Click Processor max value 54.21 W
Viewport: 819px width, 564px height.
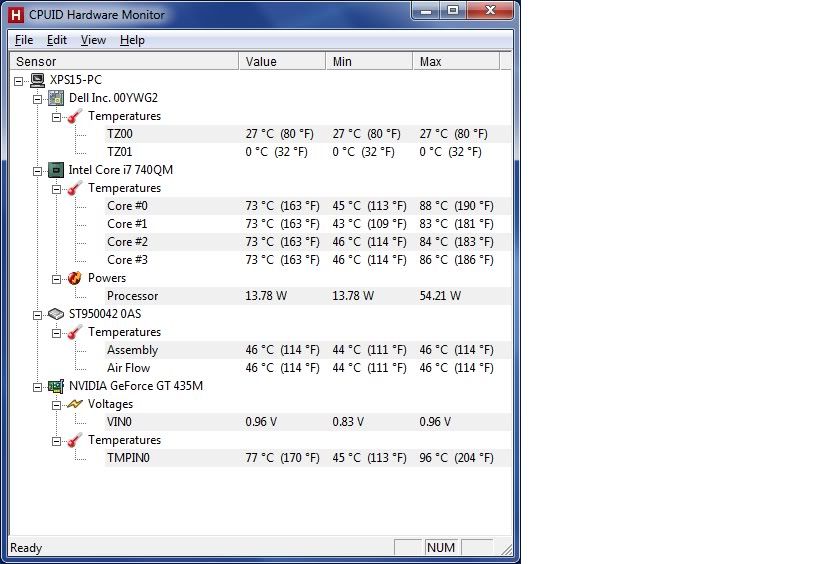point(440,296)
